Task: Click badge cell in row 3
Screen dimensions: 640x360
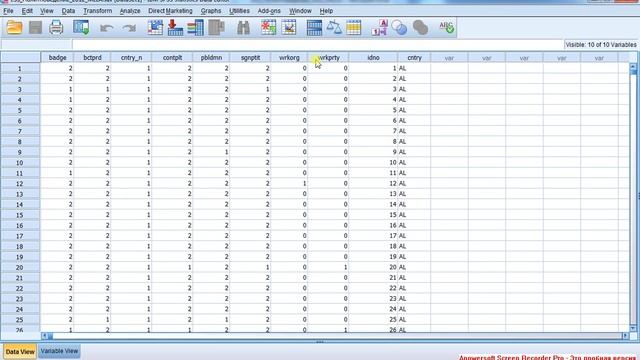Action: [x=57, y=89]
